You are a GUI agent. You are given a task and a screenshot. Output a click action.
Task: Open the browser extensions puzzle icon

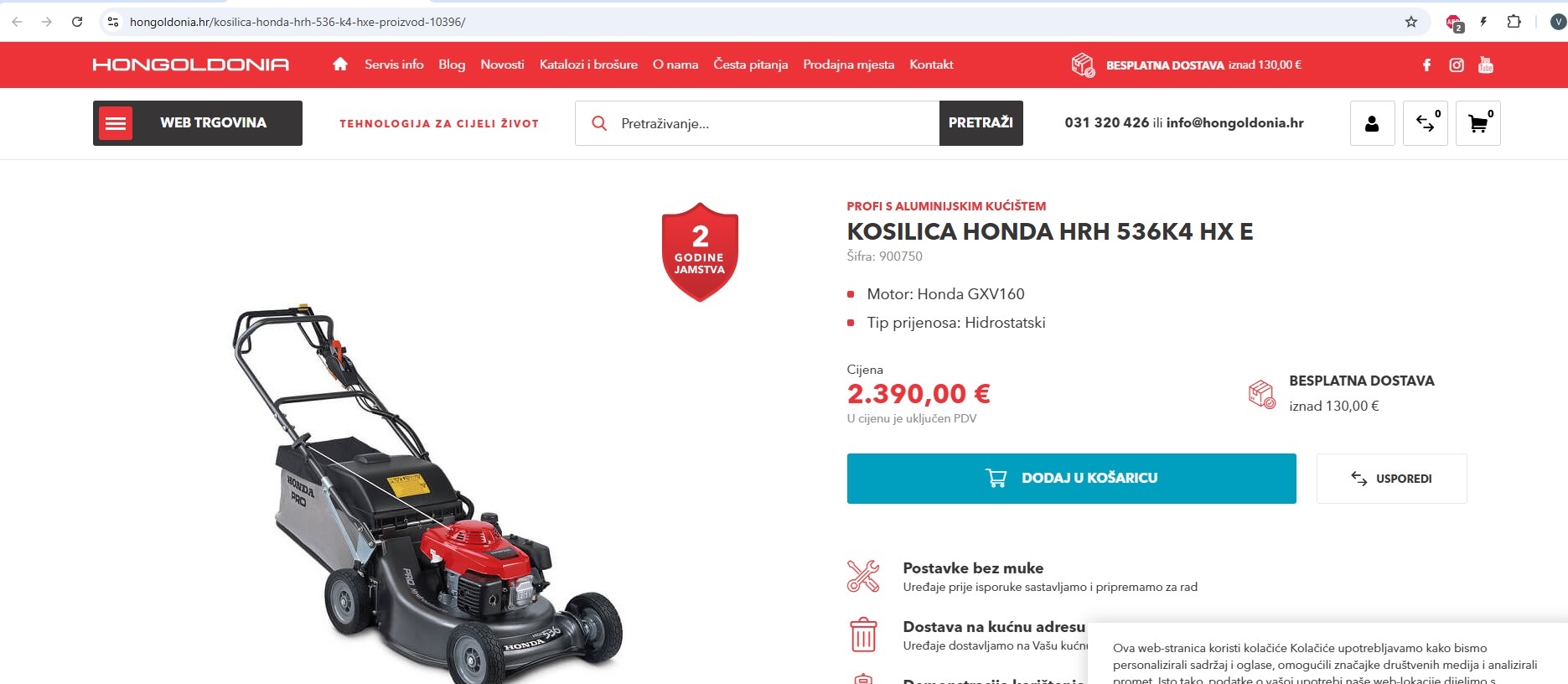tap(1514, 22)
